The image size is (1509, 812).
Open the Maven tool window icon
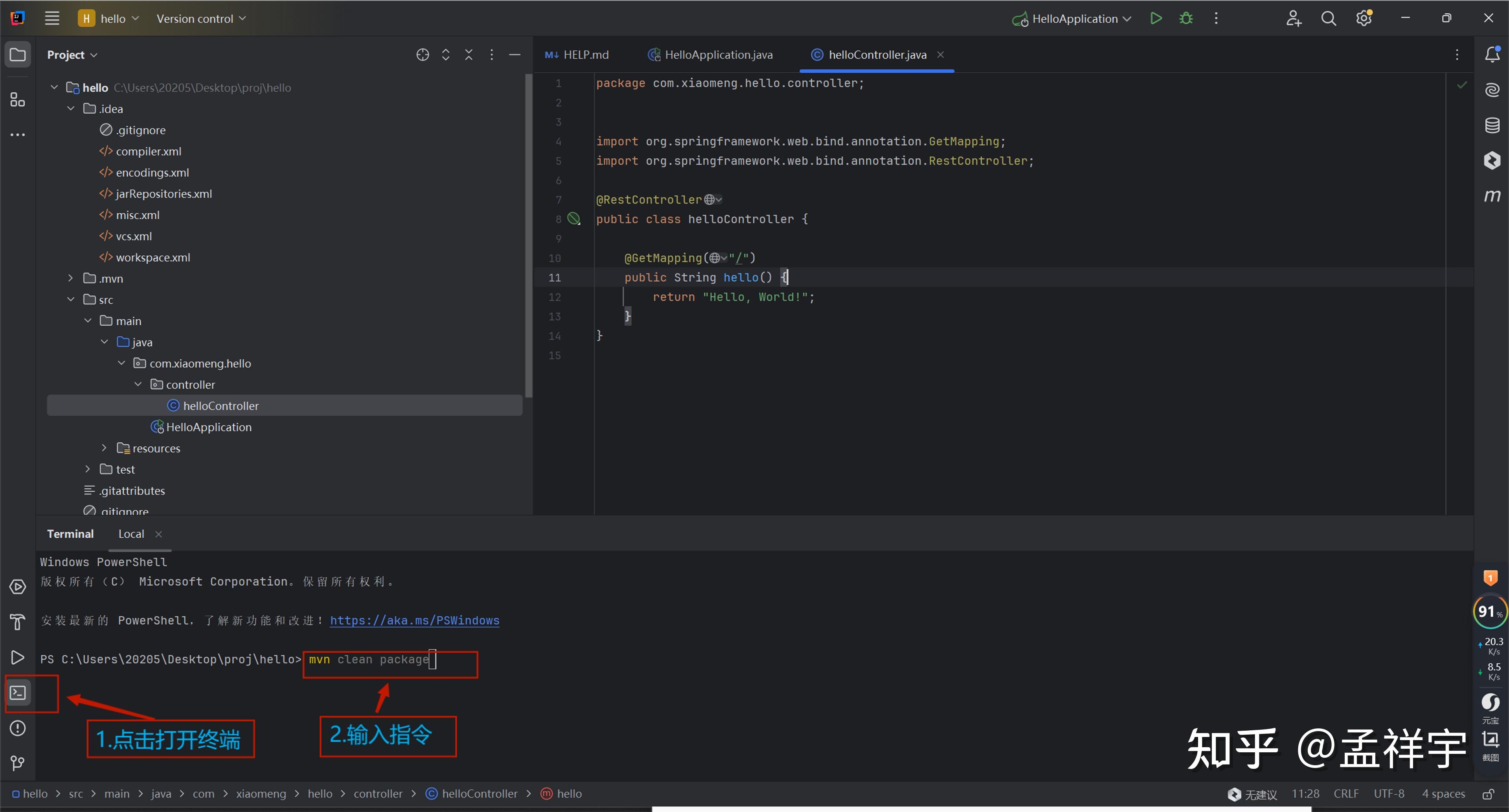(x=1491, y=196)
